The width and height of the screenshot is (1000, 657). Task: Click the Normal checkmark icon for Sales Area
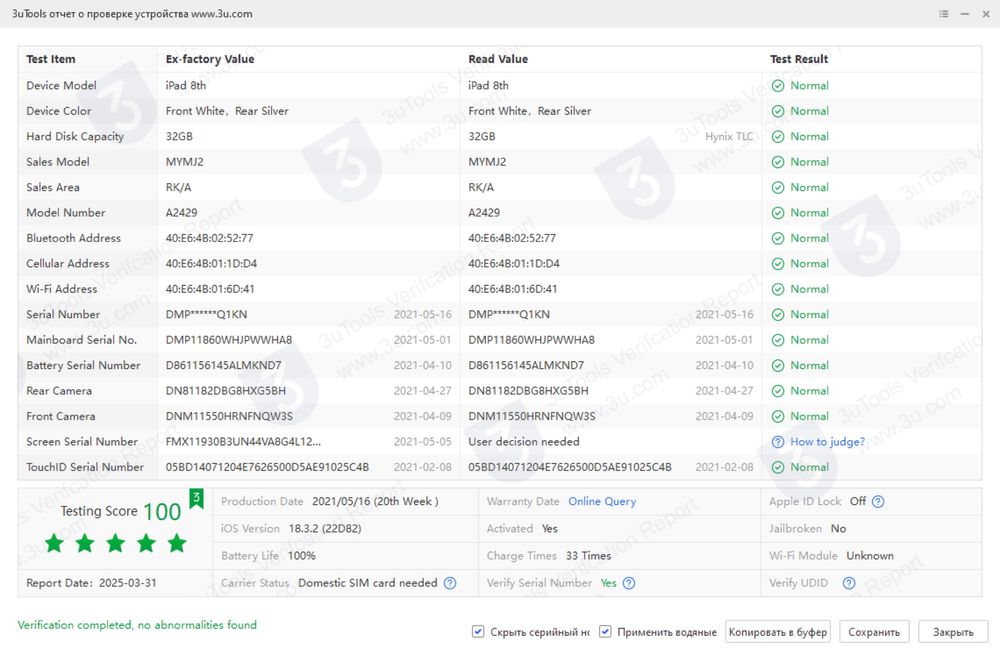click(777, 188)
